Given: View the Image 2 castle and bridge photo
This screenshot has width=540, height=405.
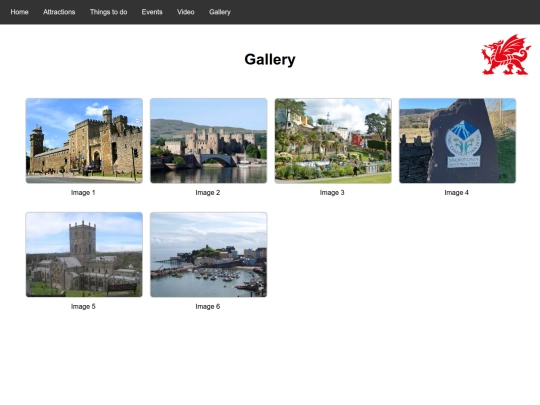Looking at the screenshot, I should point(208,141).
